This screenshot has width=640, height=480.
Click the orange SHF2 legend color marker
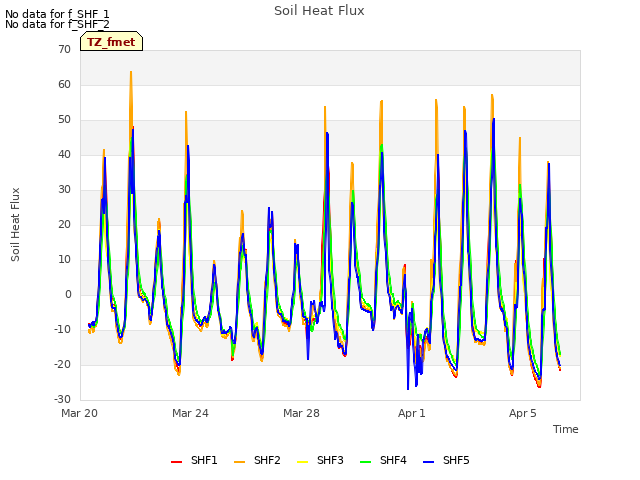coord(239,462)
